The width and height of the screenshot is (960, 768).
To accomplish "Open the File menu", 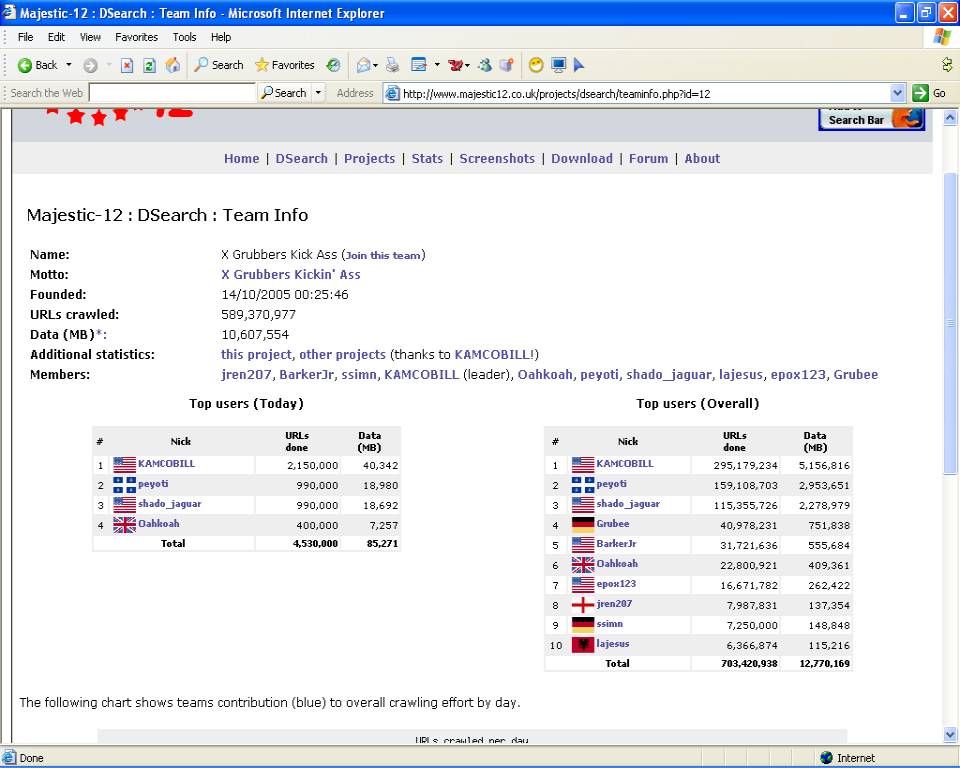I will tap(26, 37).
